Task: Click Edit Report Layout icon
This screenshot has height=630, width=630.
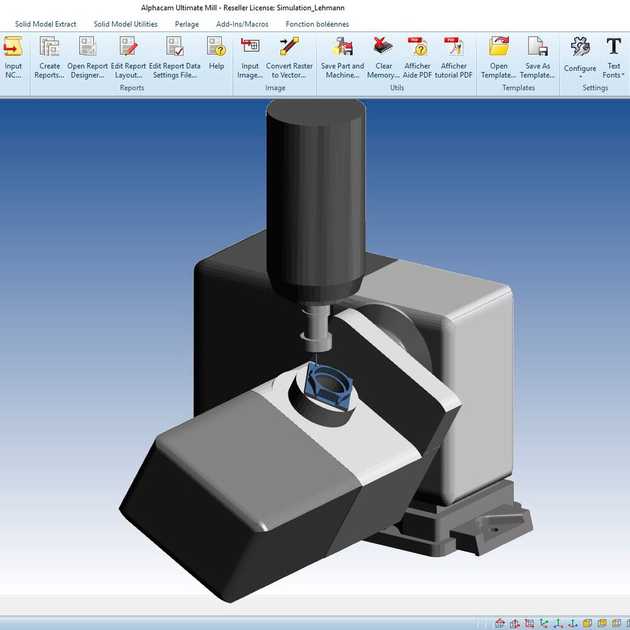Action: [129, 47]
